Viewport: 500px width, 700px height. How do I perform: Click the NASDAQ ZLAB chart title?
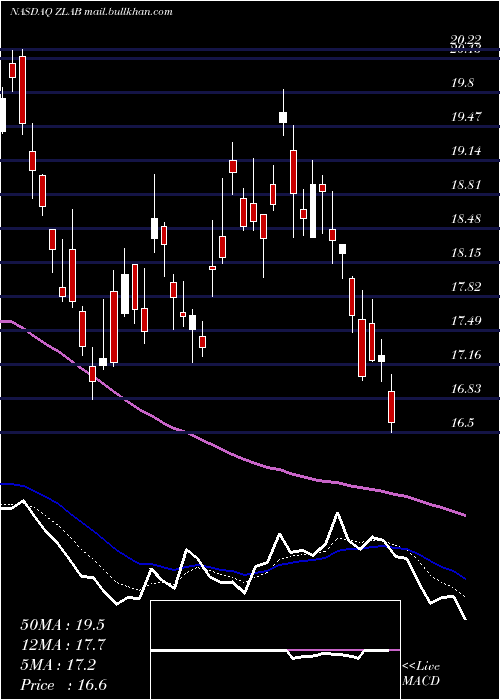tap(92, 12)
